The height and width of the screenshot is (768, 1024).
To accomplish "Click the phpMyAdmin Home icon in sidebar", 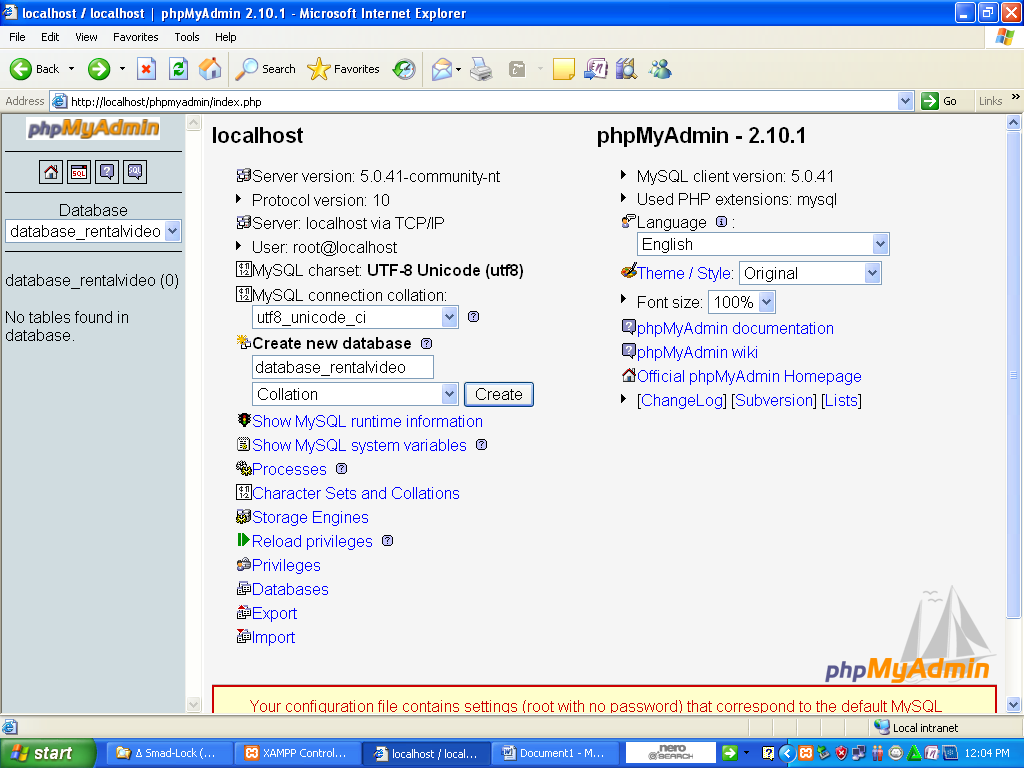I will click(50, 172).
